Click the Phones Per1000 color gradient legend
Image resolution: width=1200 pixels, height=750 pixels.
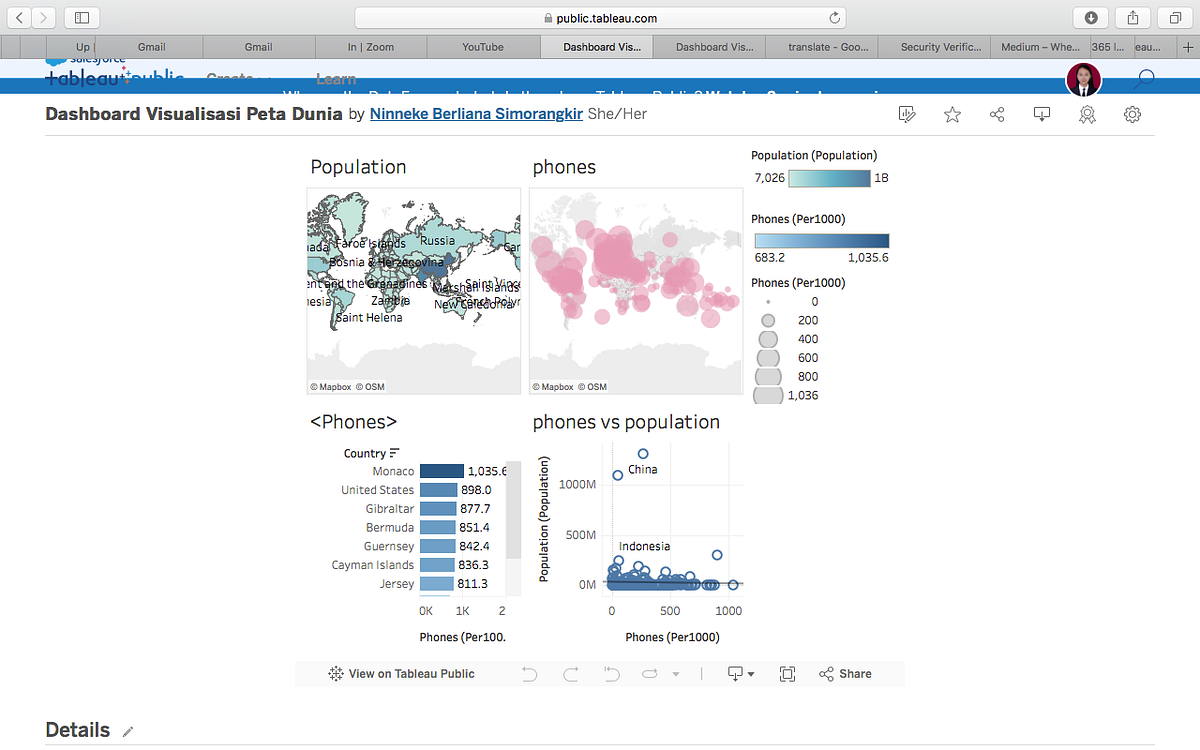821,240
